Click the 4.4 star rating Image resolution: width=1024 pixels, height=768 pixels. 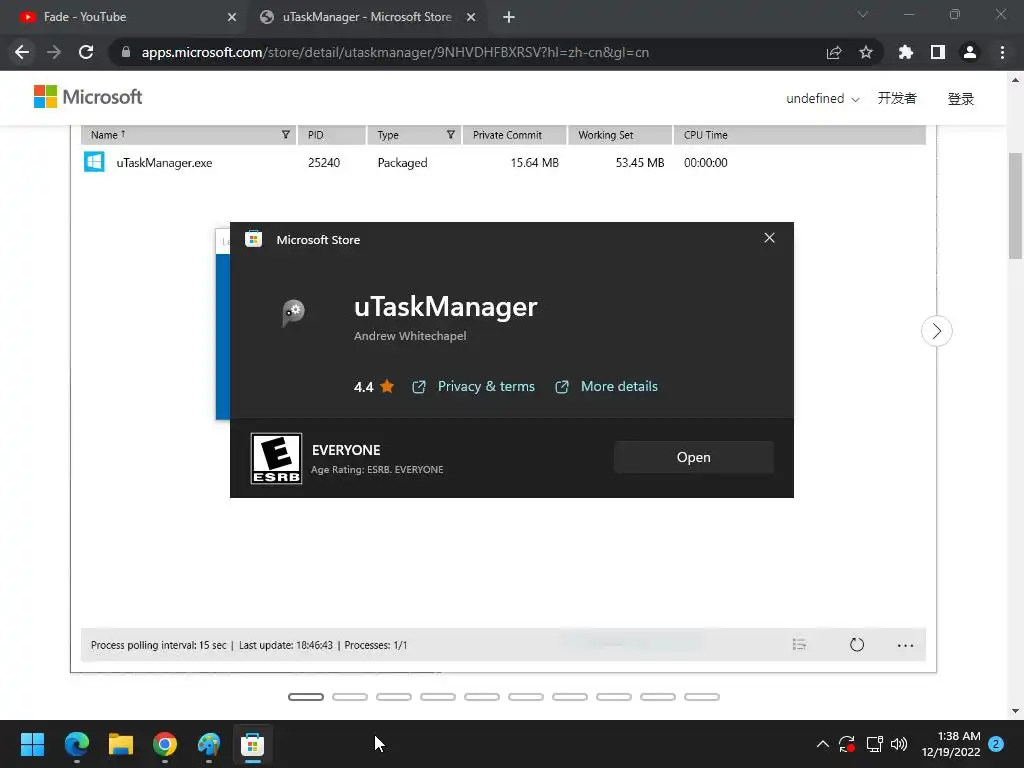tap(374, 387)
